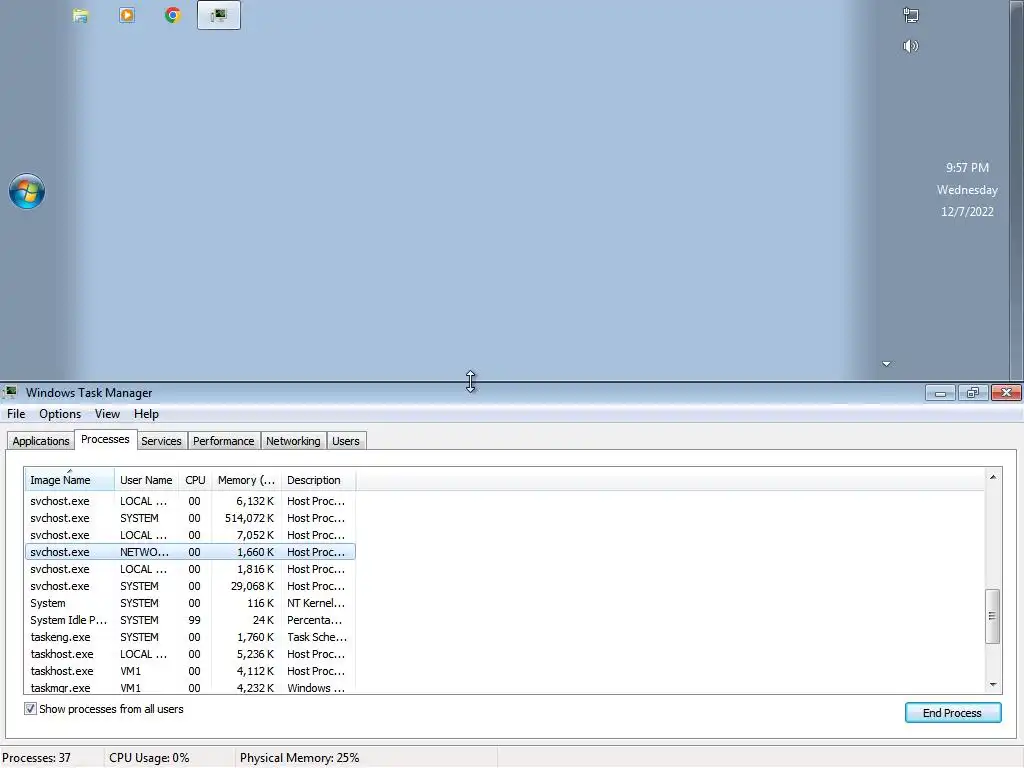Click the network tray icon
This screenshot has height=768, width=1024.
(x=911, y=15)
